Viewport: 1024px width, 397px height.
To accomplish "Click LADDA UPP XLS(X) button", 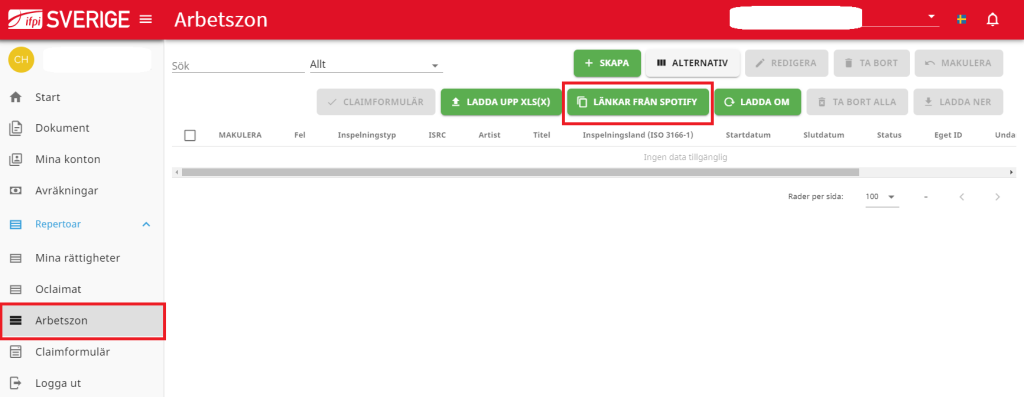I will point(501,103).
